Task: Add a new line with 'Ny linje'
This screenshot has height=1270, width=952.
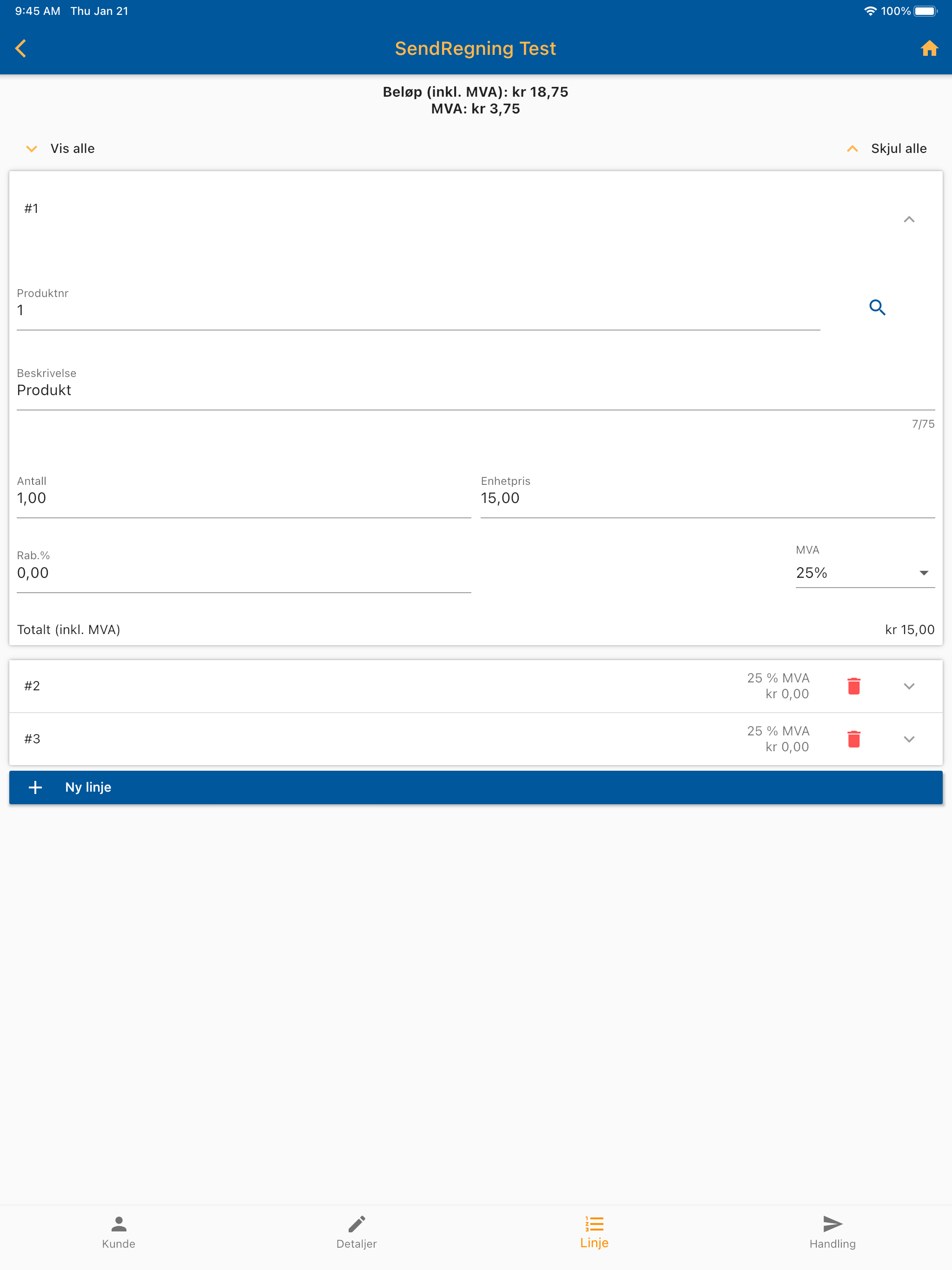Action: click(x=88, y=787)
